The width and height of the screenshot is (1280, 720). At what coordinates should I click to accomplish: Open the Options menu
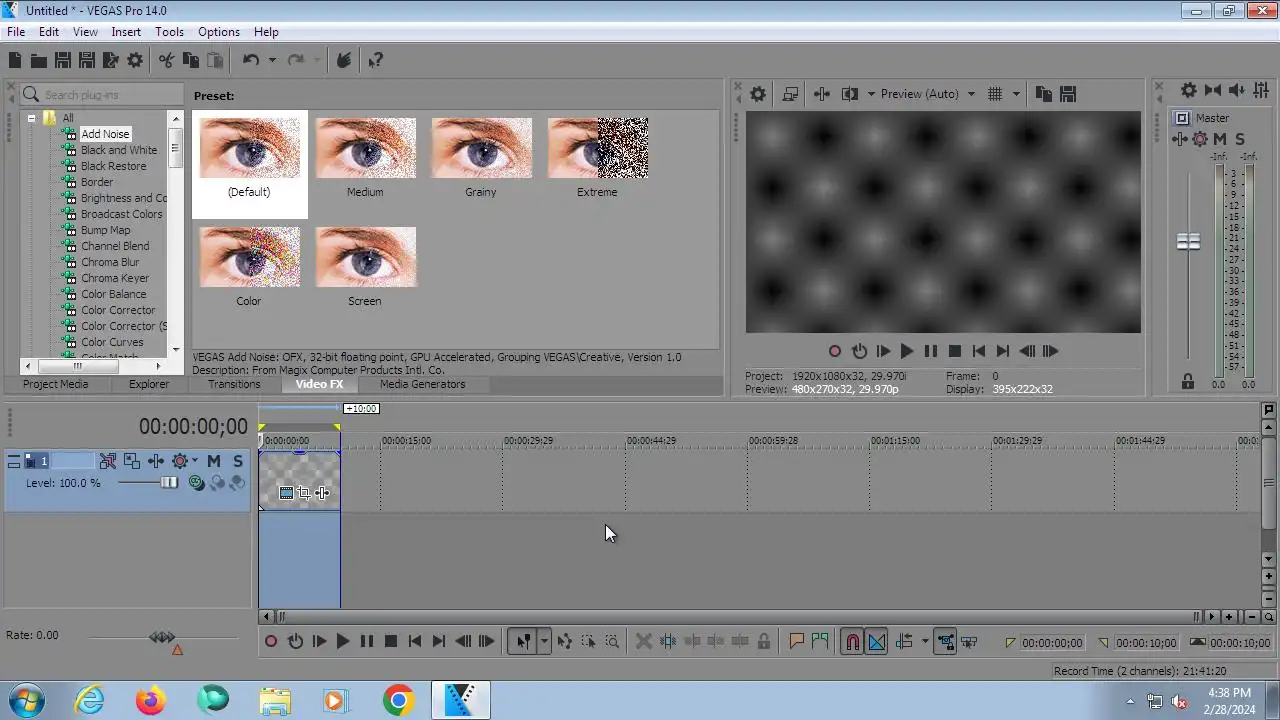tap(218, 32)
